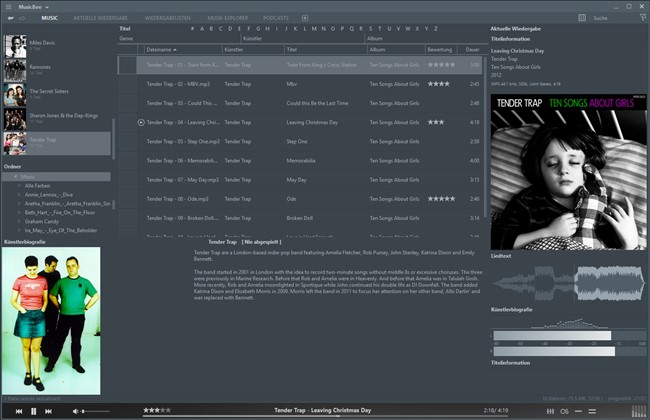Jump to letter A in alphabet bar
Screen dimensions: 650x420
coord(202,29)
